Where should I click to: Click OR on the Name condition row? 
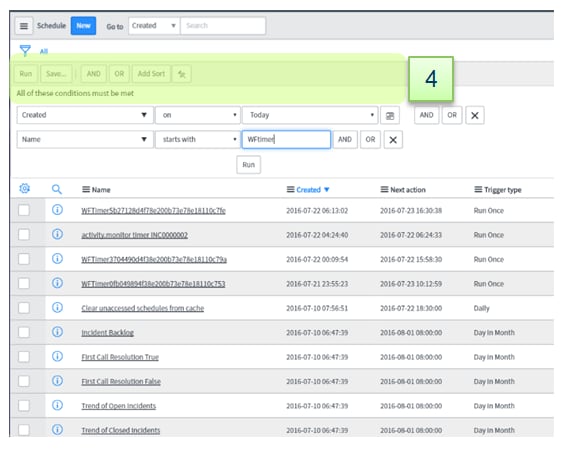click(370, 140)
